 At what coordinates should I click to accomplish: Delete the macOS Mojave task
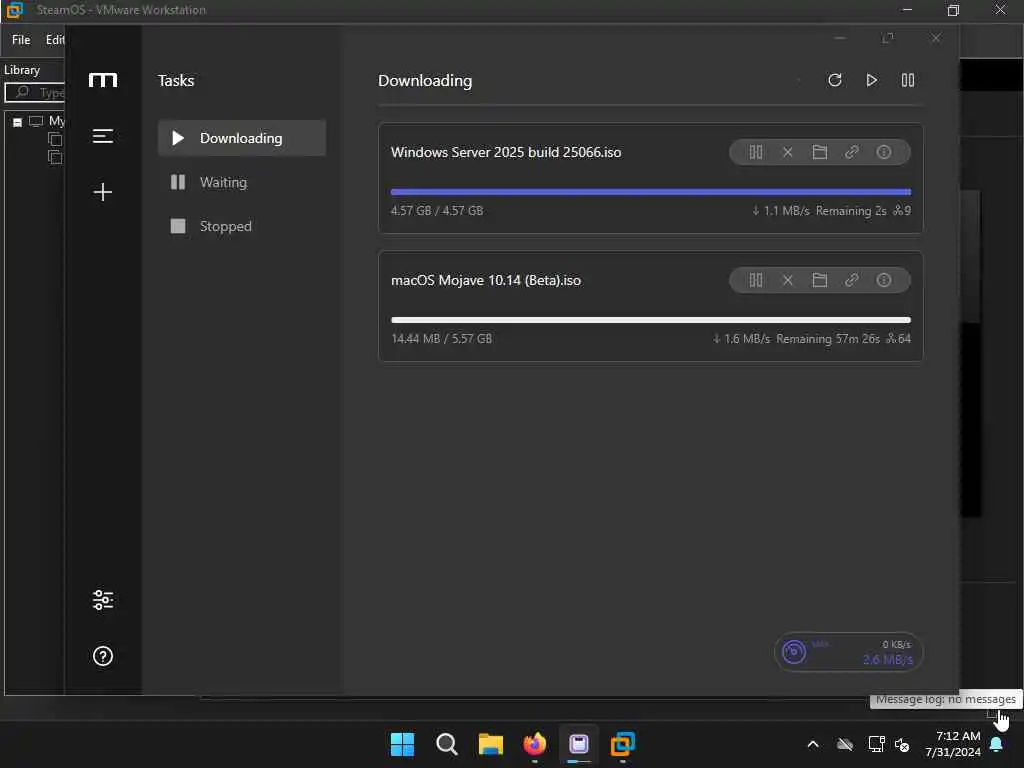[x=788, y=280]
